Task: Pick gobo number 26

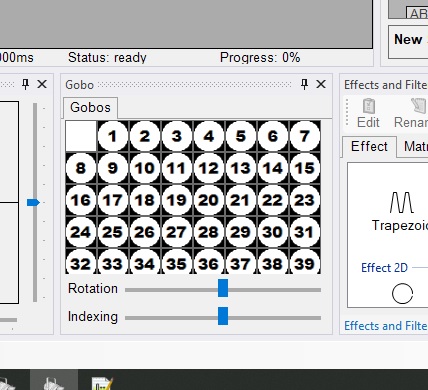Action: coord(145,232)
